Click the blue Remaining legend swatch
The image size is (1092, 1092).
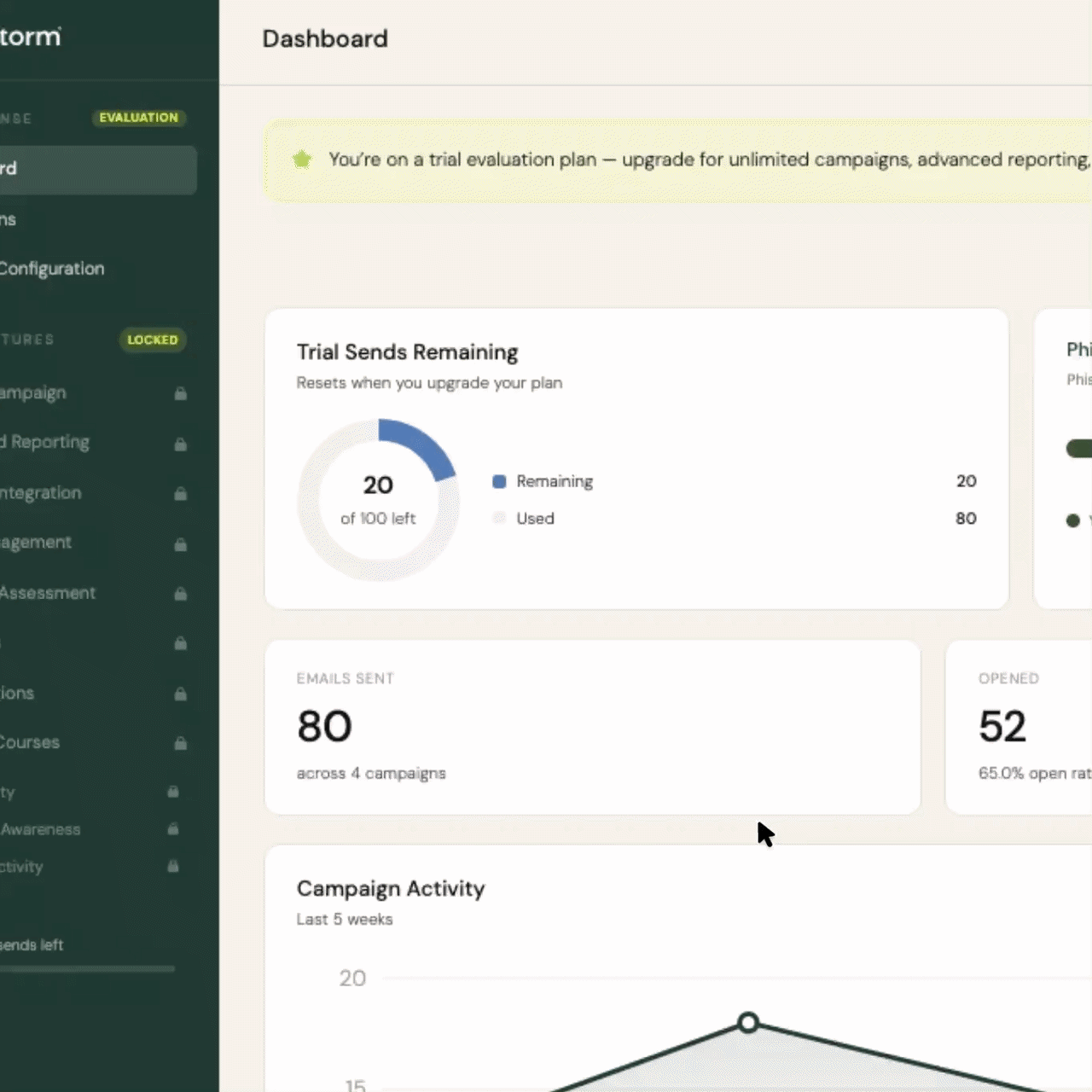[499, 481]
